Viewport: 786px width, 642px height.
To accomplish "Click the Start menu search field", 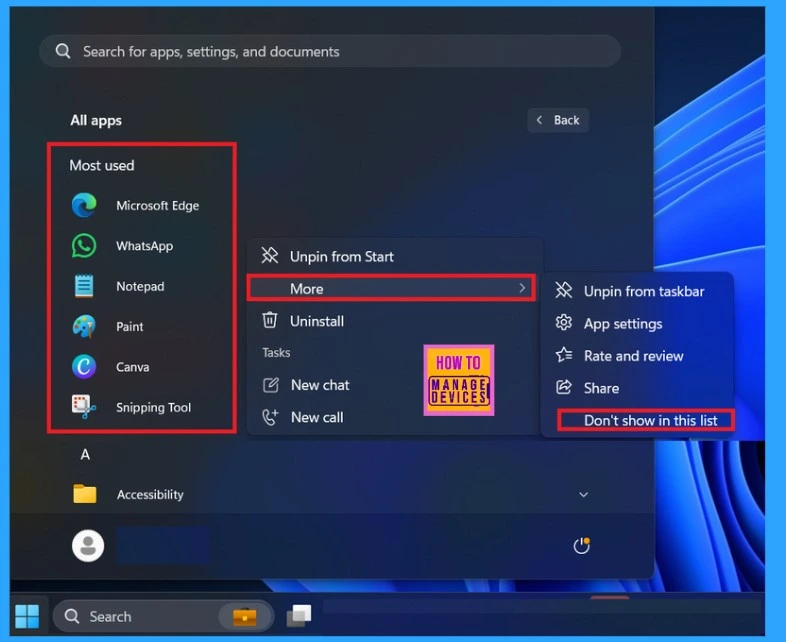I will tap(330, 51).
